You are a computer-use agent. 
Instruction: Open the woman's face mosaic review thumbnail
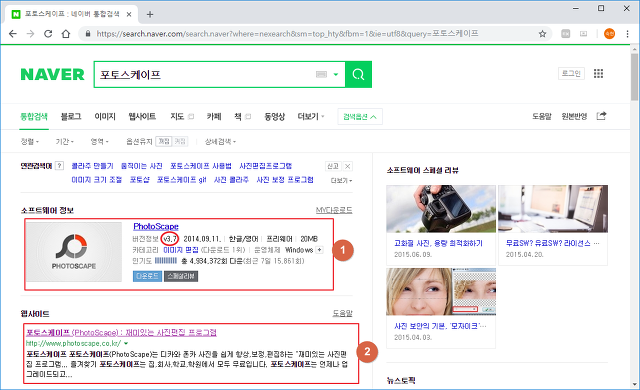tap(441, 291)
